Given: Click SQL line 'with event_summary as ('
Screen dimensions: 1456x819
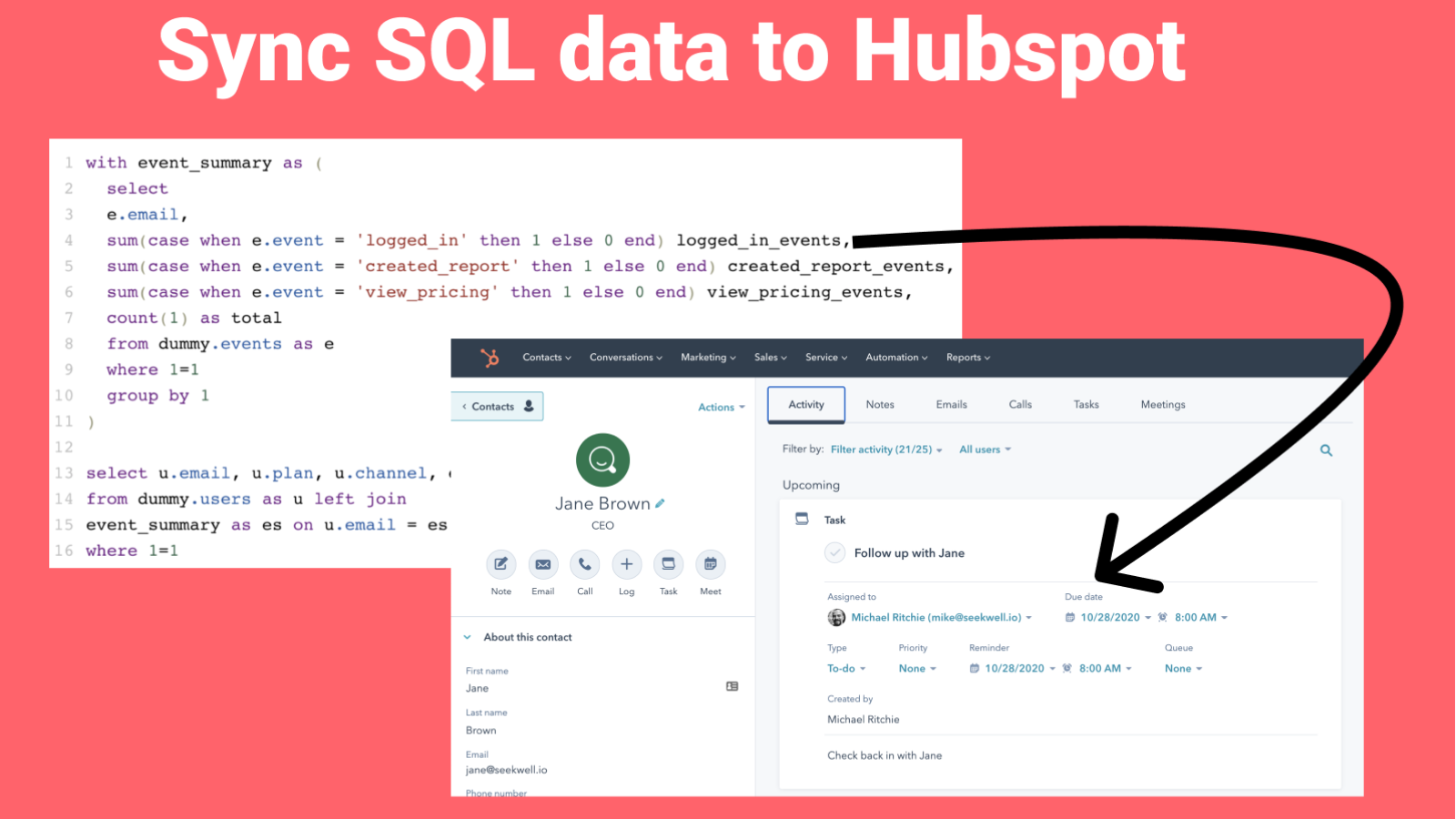Looking at the screenshot, I should (x=204, y=163).
